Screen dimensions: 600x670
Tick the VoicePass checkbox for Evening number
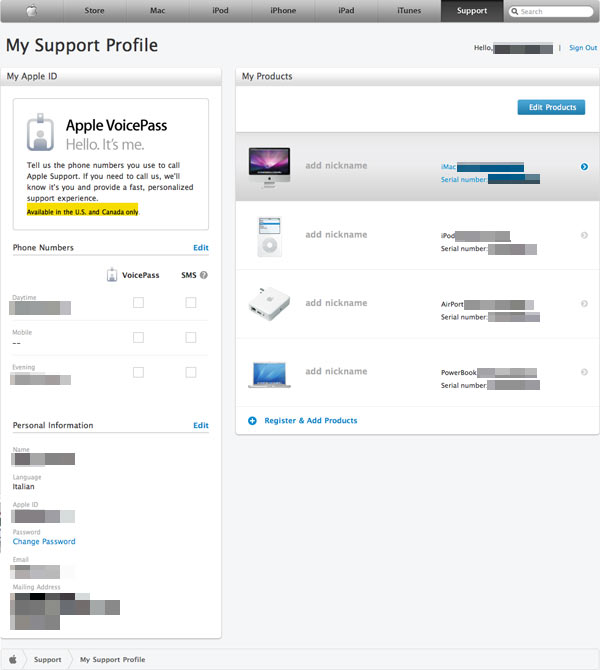tap(138, 372)
